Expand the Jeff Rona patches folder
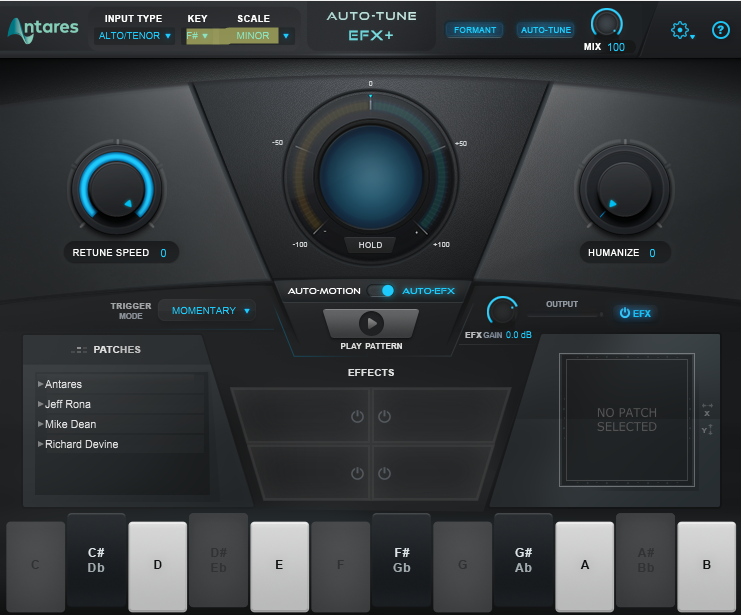 41,404
